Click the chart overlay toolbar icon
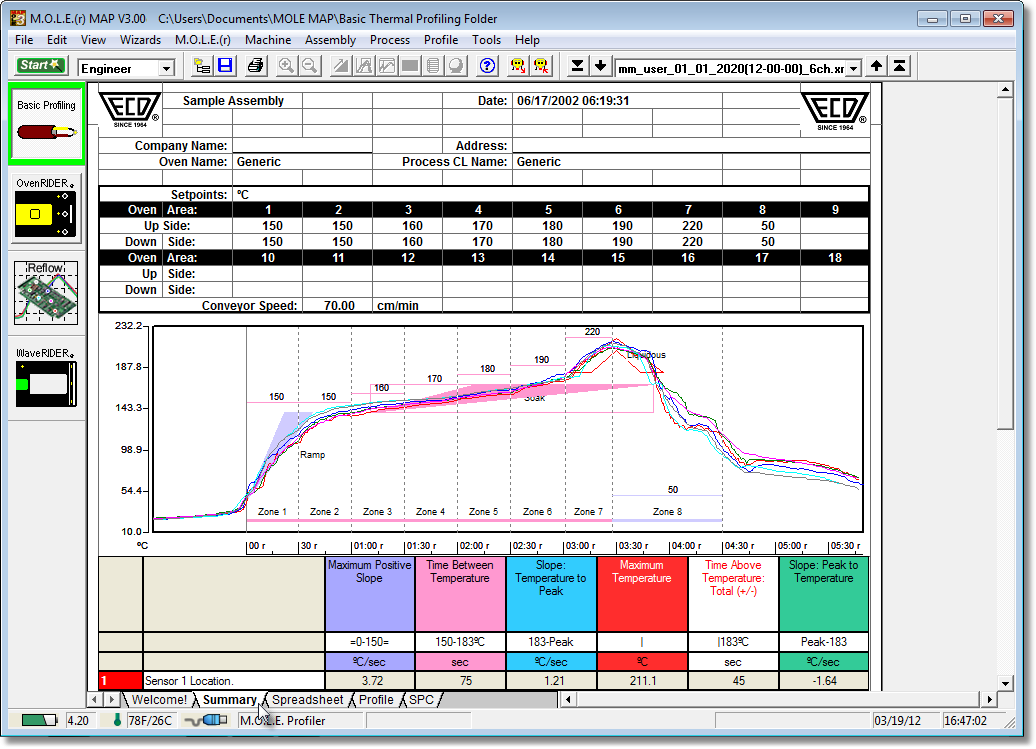Viewport: 1036px width, 749px height. tap(387, 65)
